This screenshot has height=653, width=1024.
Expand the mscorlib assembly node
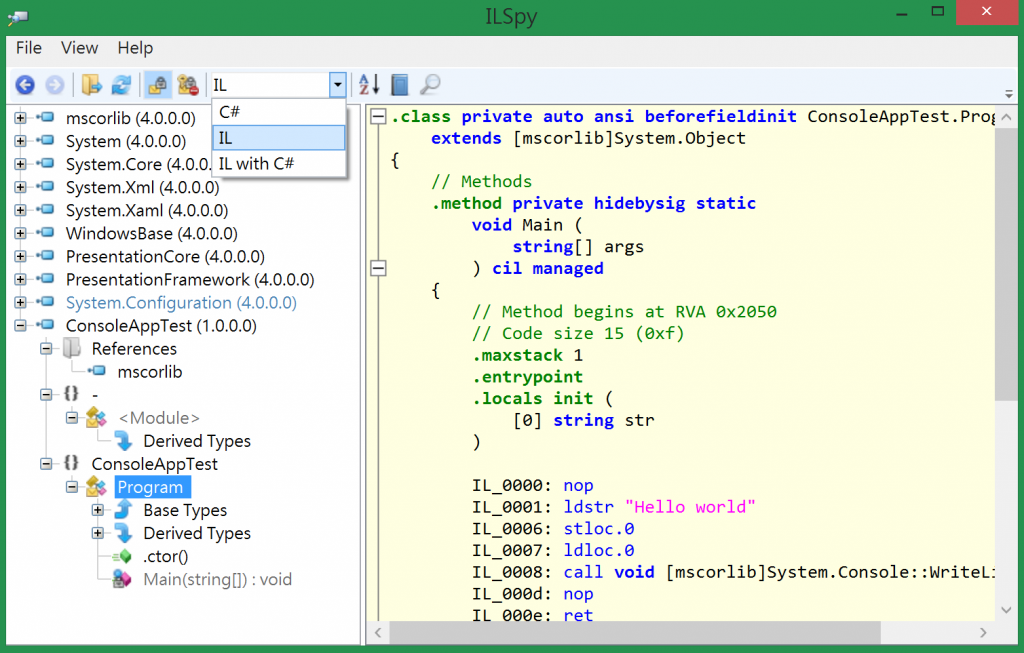pos(20,118)
